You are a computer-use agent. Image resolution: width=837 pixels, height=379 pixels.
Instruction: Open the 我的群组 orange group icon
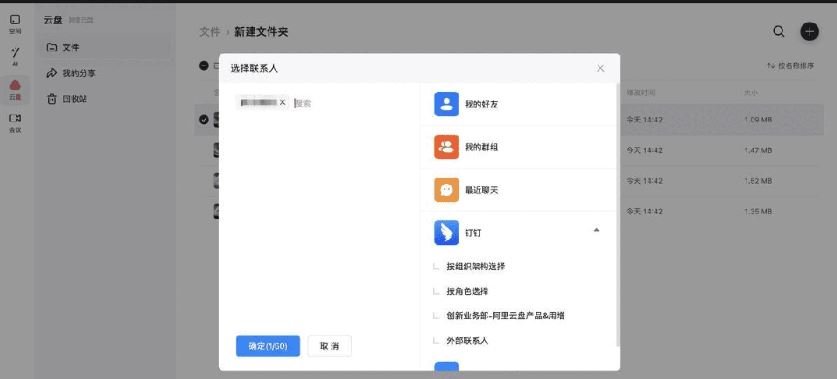pyautogui.click(x=446, y=147)
